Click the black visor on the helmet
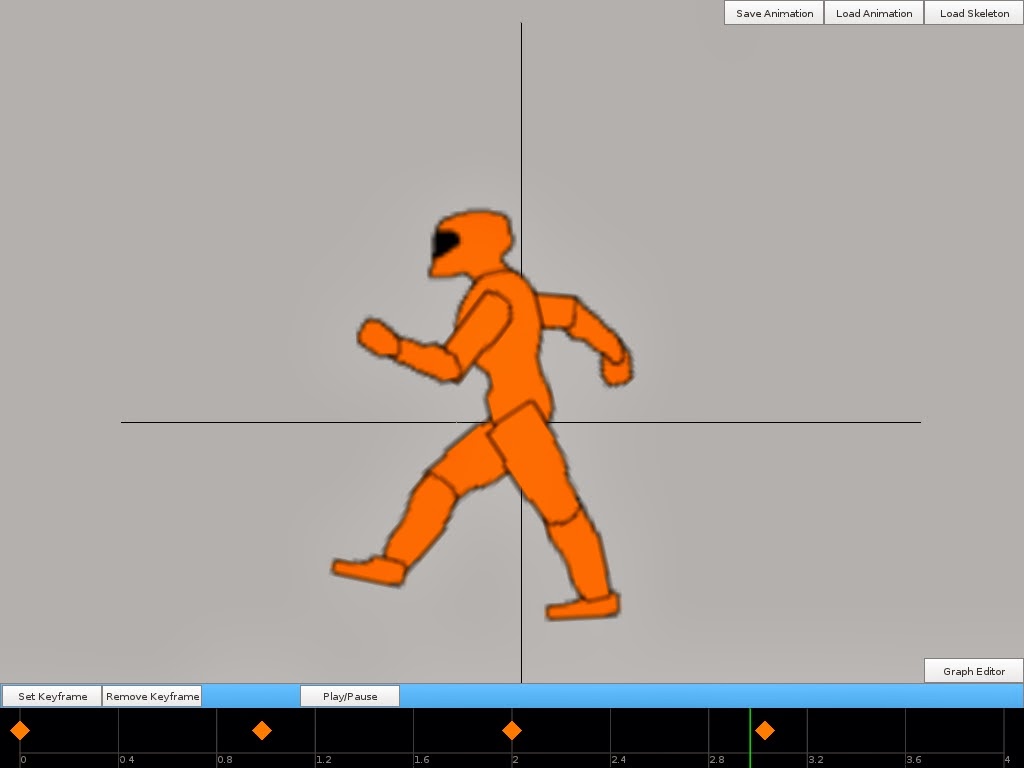 pyautogui.click(x=444, y=243)
